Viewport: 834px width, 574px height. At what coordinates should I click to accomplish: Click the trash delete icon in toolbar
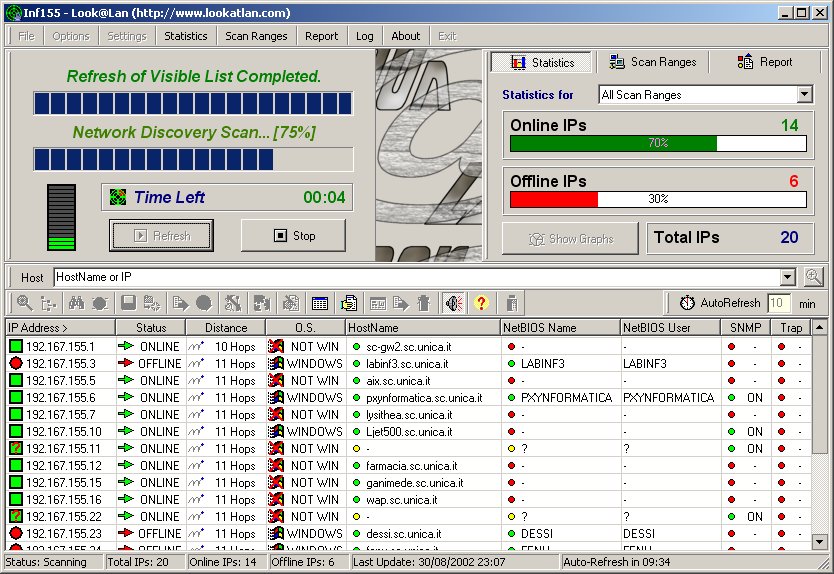pyautogui.click(x=424, y=303)
